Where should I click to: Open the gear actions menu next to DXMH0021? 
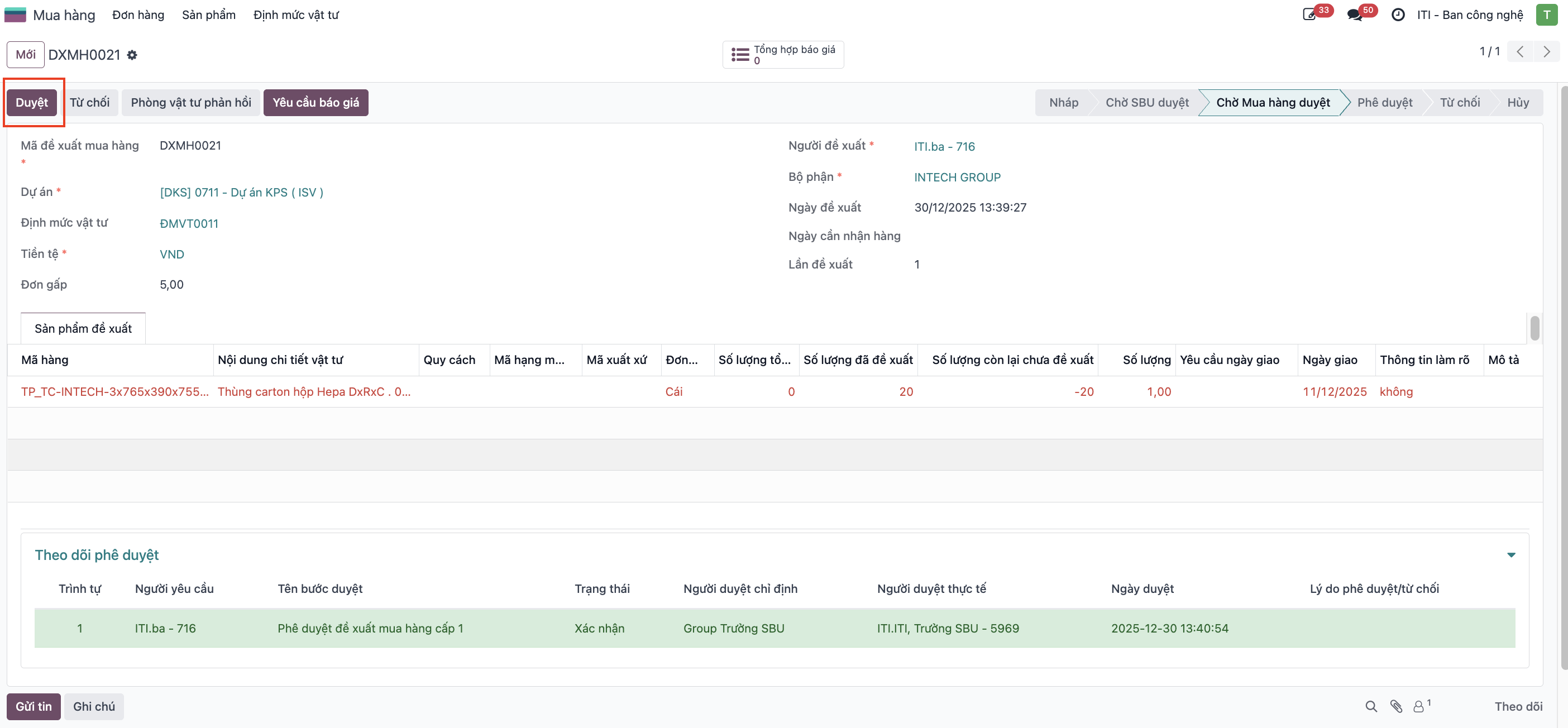(x=132, y=55)
